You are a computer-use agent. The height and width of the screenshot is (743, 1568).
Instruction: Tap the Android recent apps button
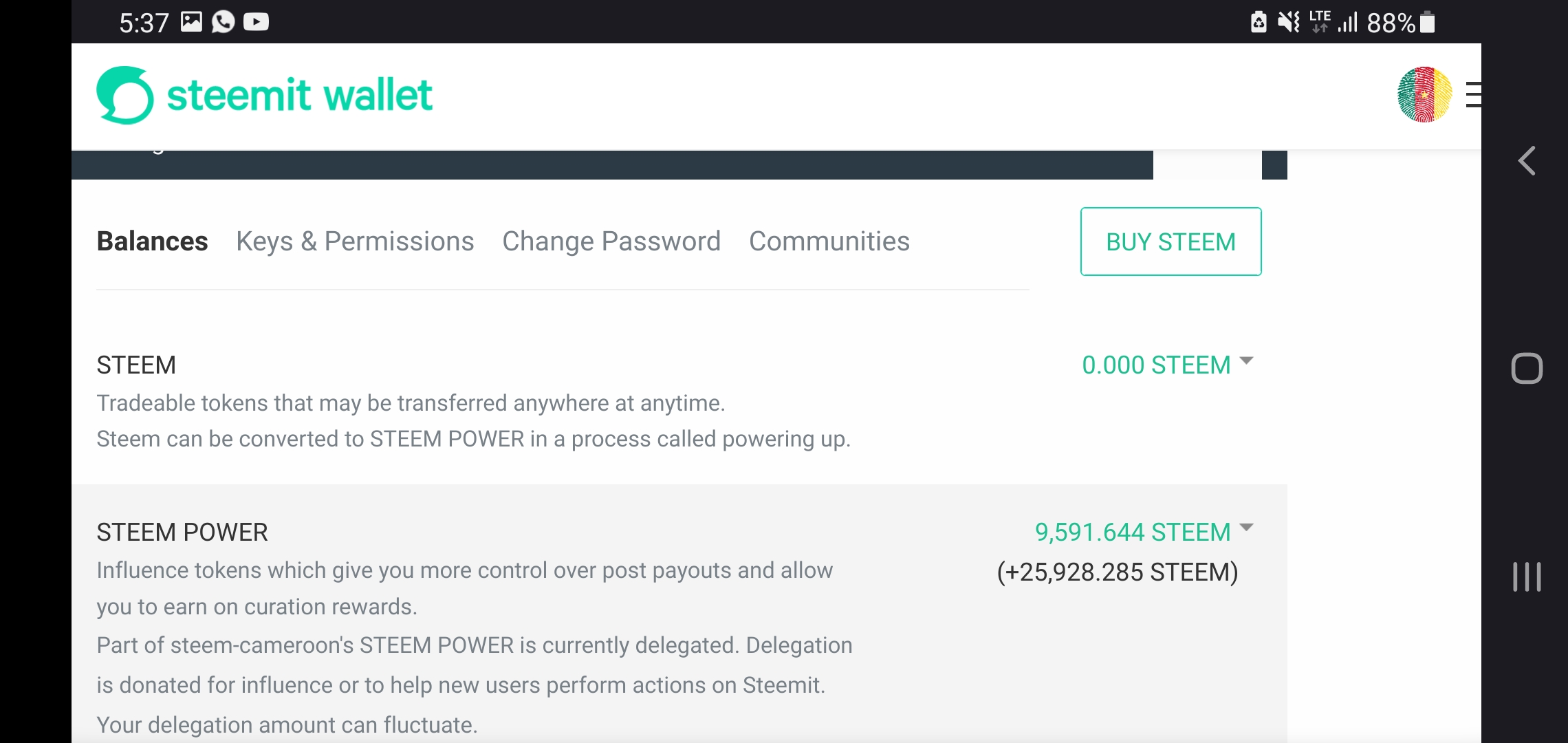click(x=1527, y=577)
